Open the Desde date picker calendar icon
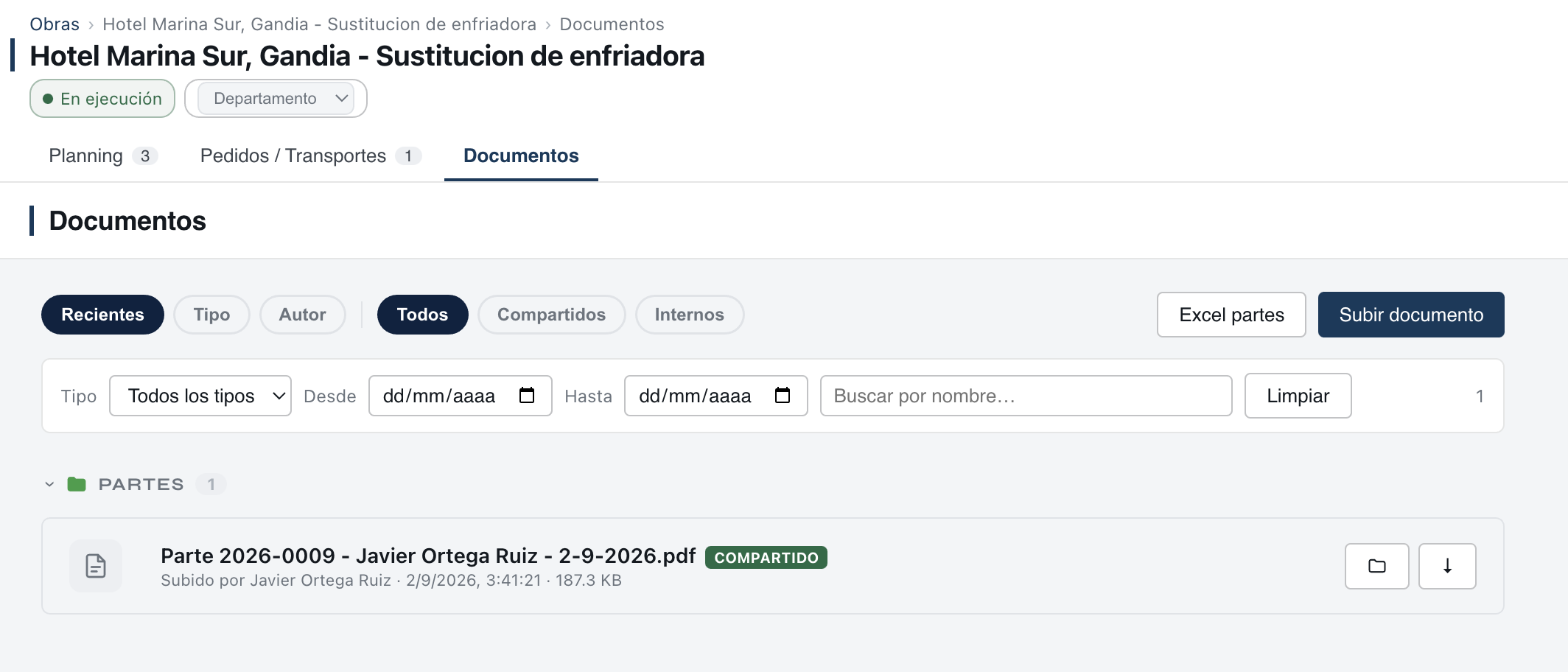 (527, 396)
